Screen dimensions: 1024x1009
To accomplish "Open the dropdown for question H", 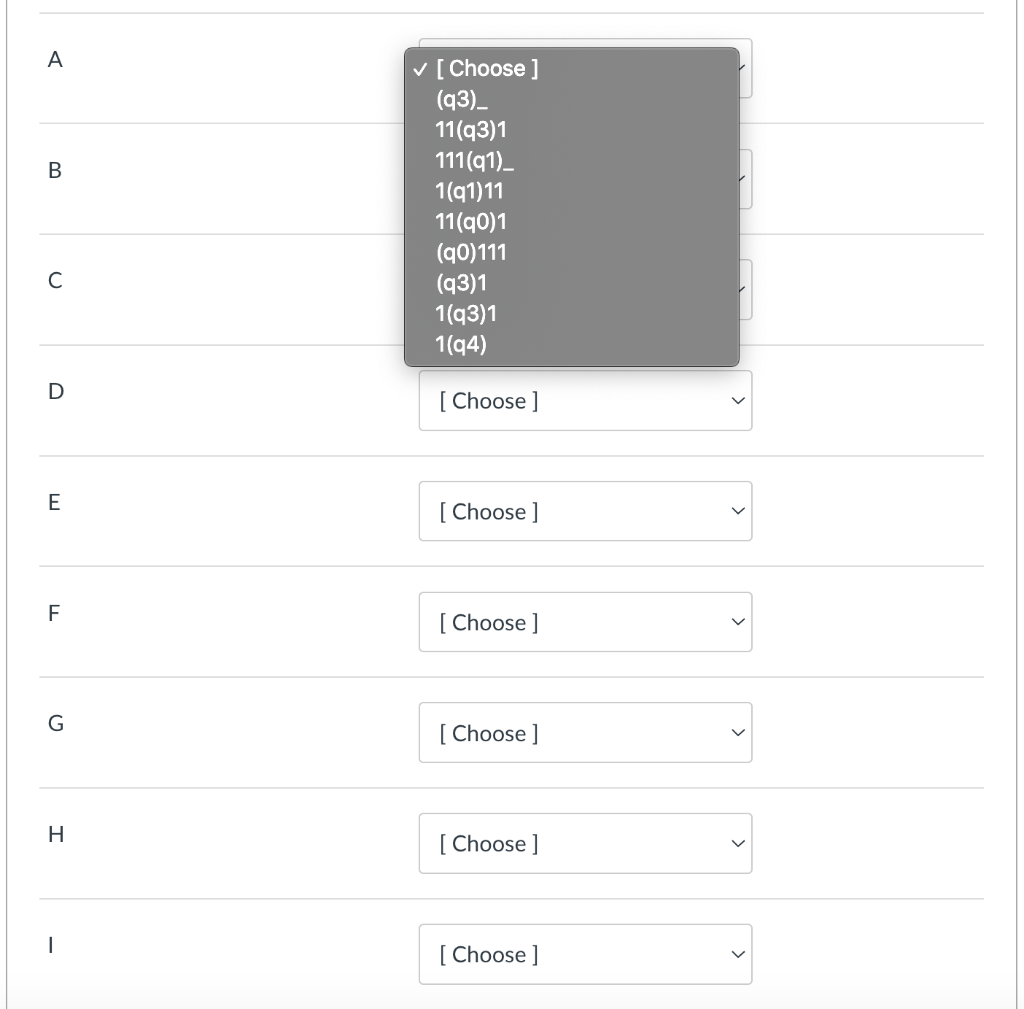I will tap(585, 843).
